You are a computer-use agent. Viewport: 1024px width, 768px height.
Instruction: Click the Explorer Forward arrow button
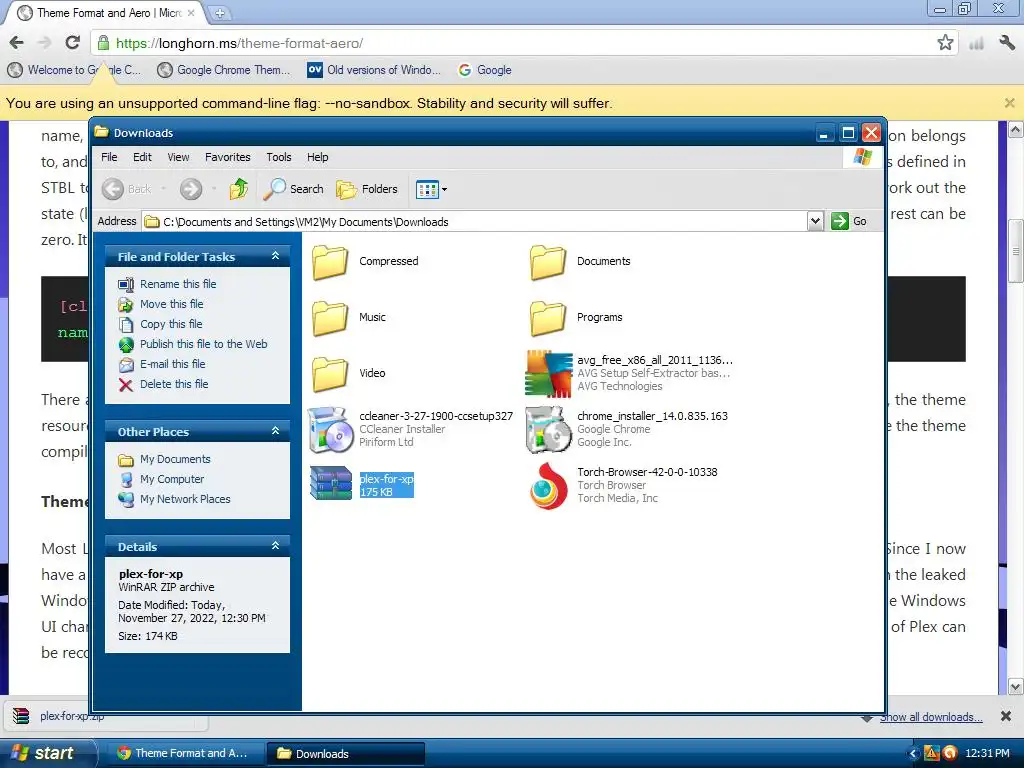tap(191, 189)
